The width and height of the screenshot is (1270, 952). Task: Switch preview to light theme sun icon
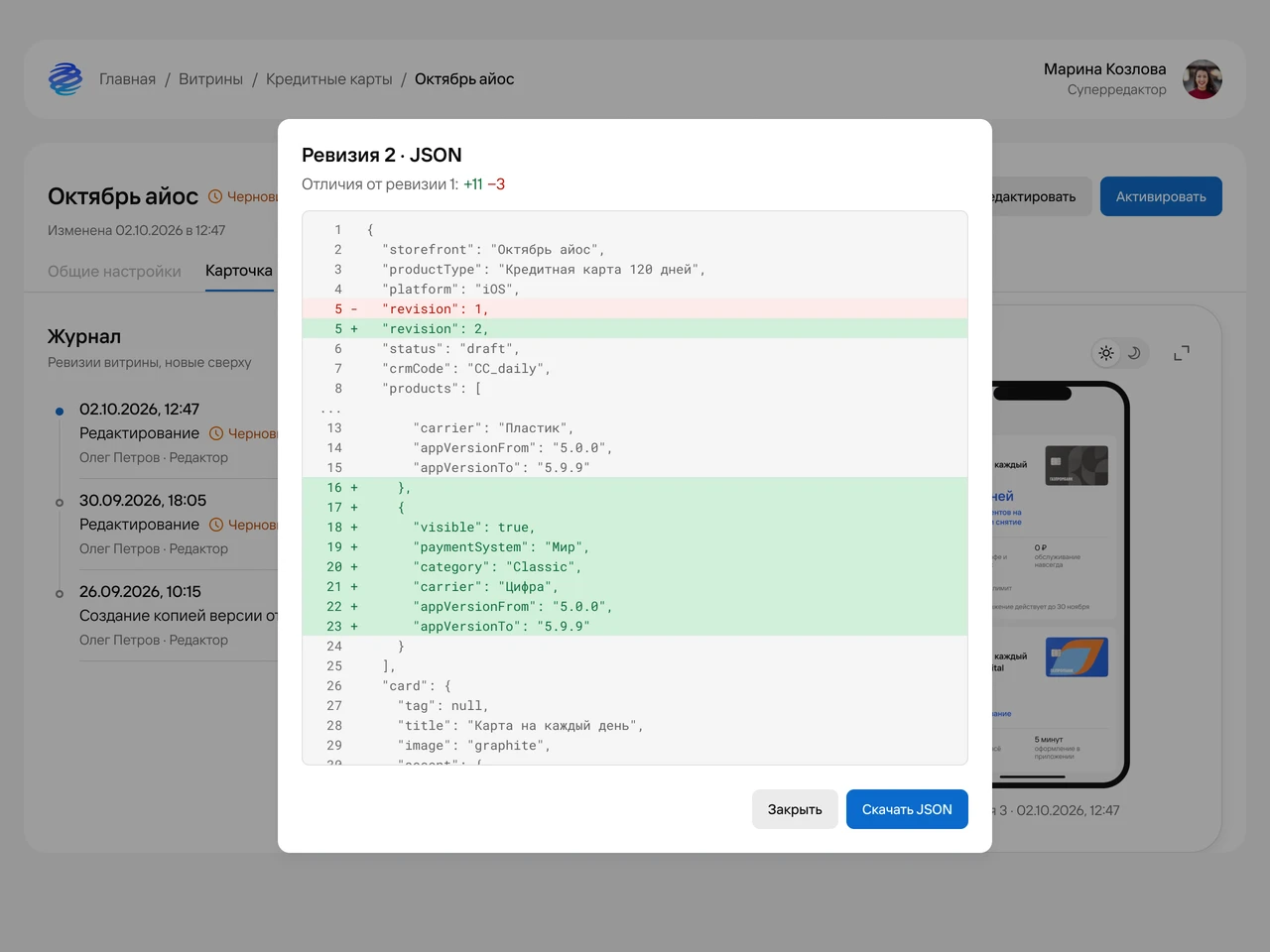(1106, 353)
